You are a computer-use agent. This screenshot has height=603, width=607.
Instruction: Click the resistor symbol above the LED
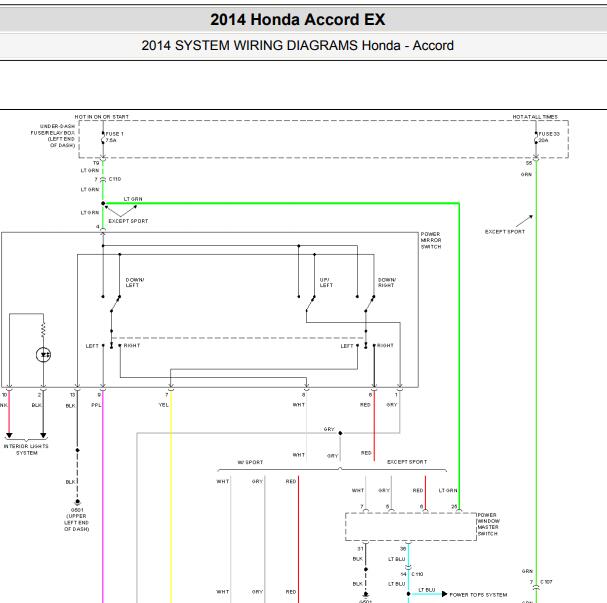(43, 330)
